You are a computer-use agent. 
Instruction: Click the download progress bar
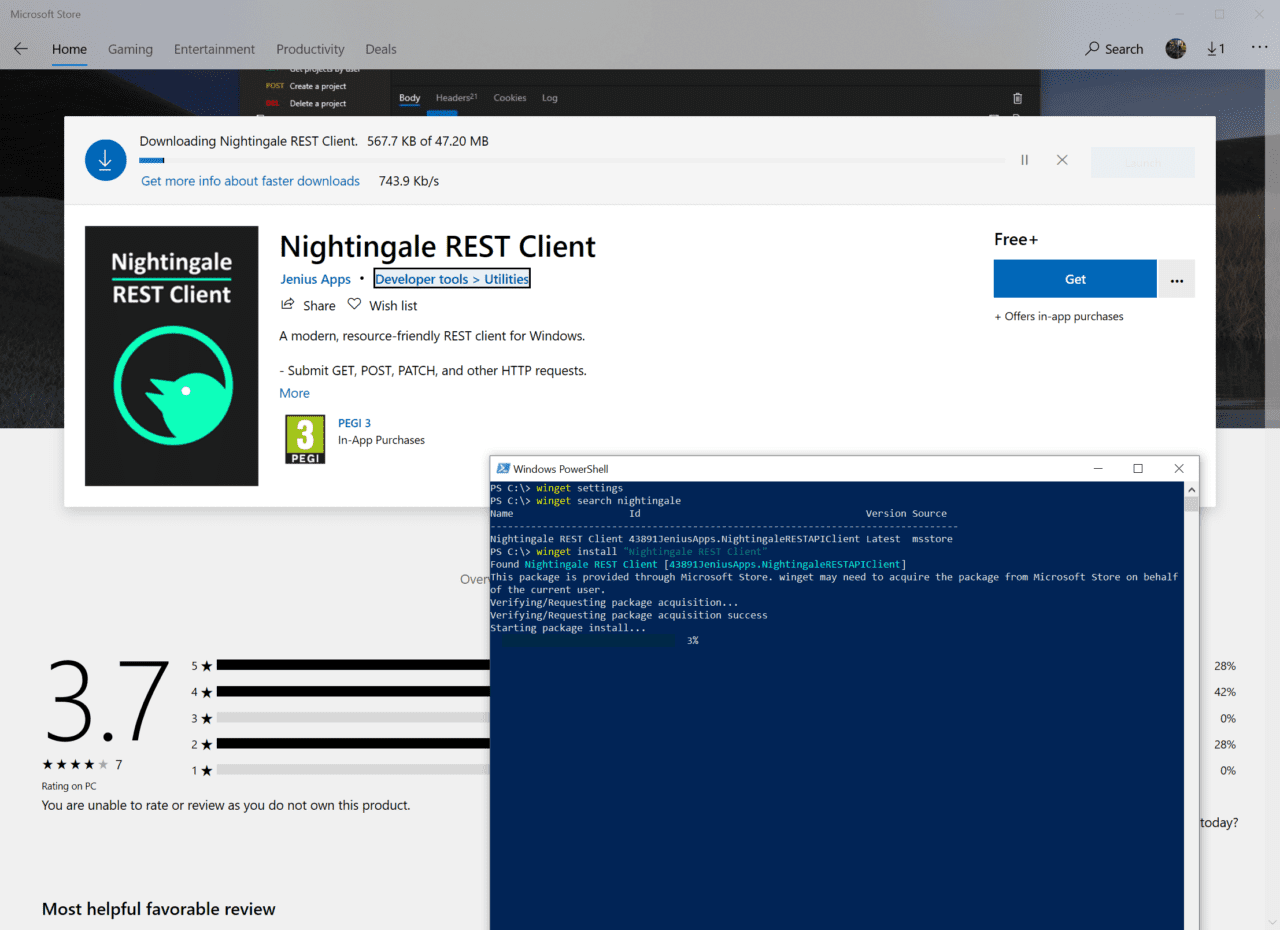click(x=572, y=160)
